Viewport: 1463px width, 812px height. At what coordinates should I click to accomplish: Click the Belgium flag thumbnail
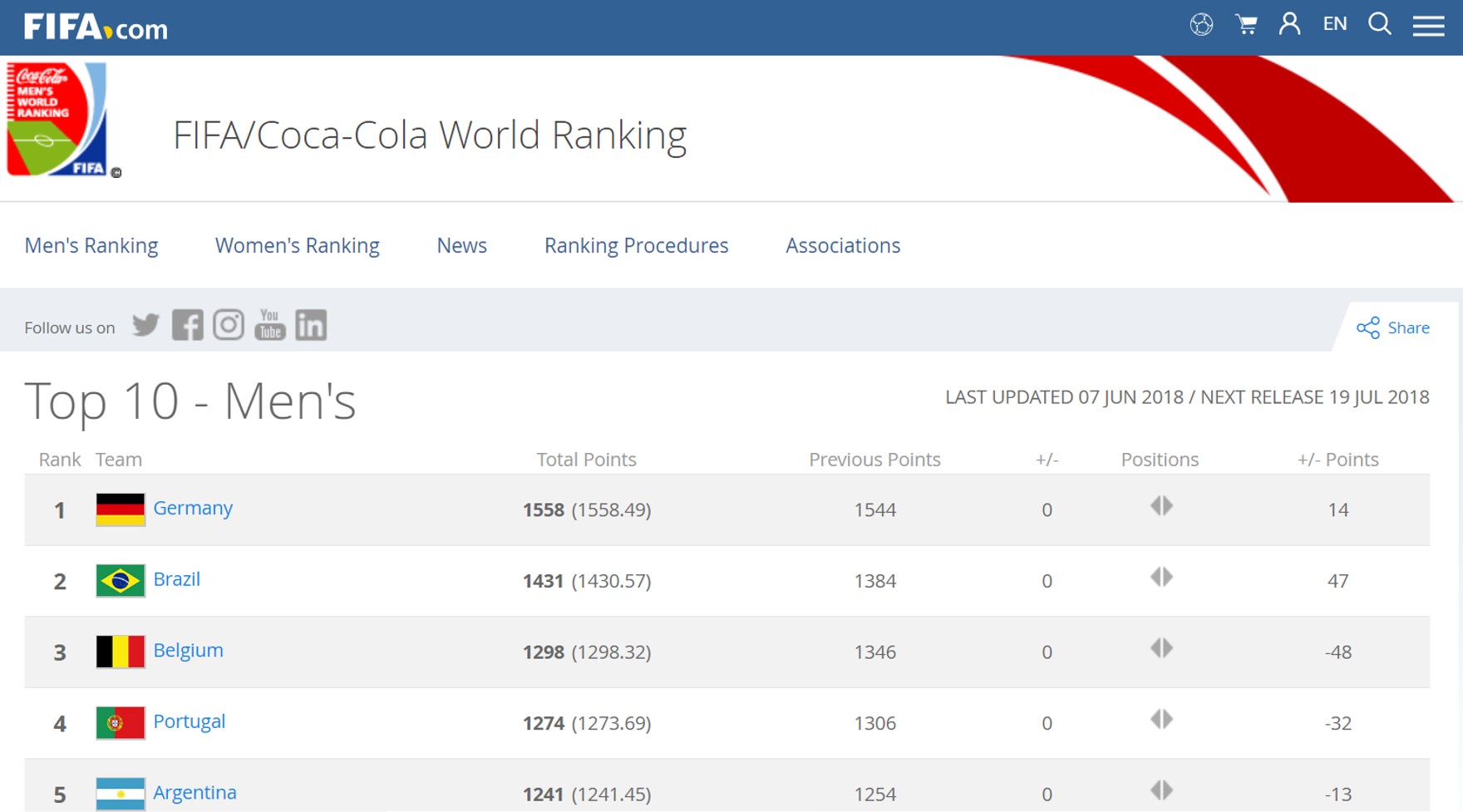pyautogui.click(x=121, y=652)
